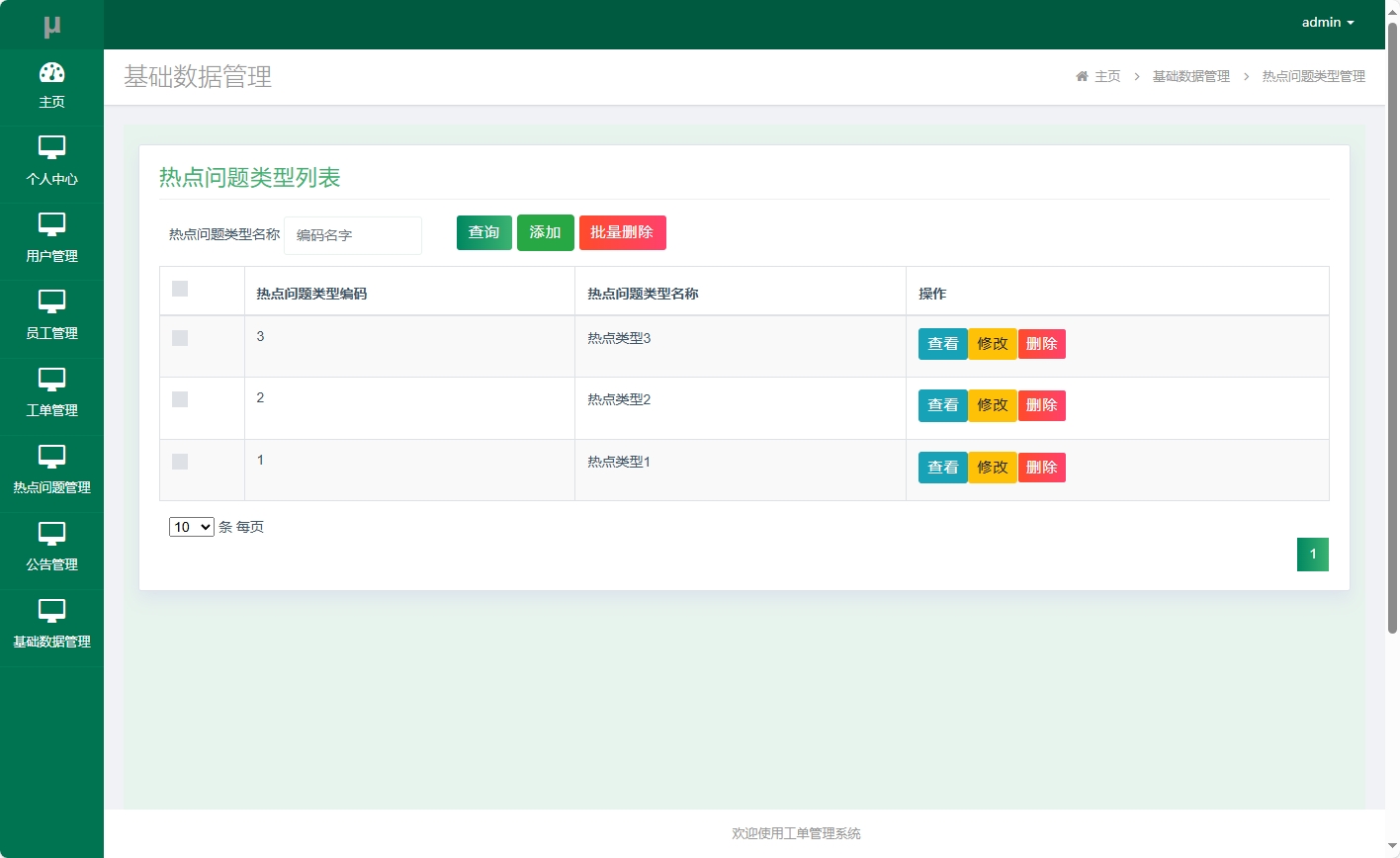The height and width of the screenshot is (858, 1400).
Task: Expand the 基础数据管理 sidebar menu
Action: click(52, 626)
